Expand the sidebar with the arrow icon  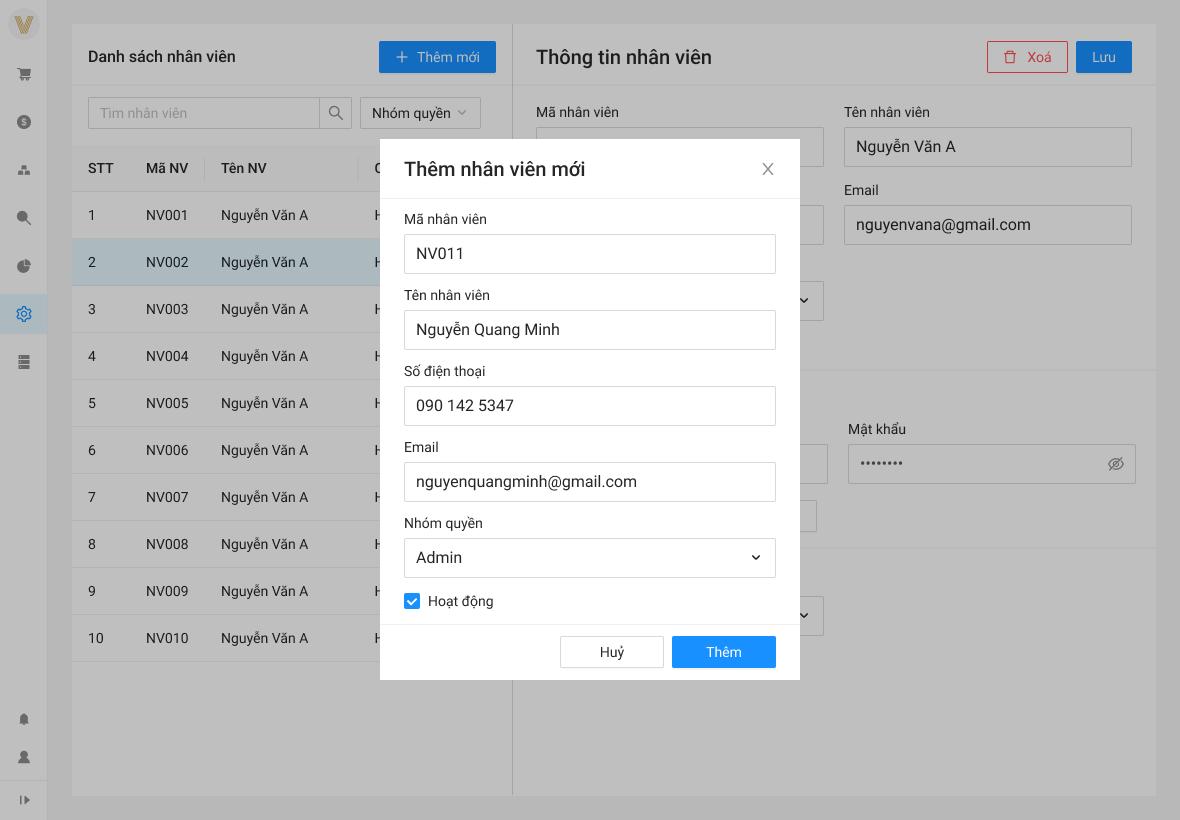[24, 800]
